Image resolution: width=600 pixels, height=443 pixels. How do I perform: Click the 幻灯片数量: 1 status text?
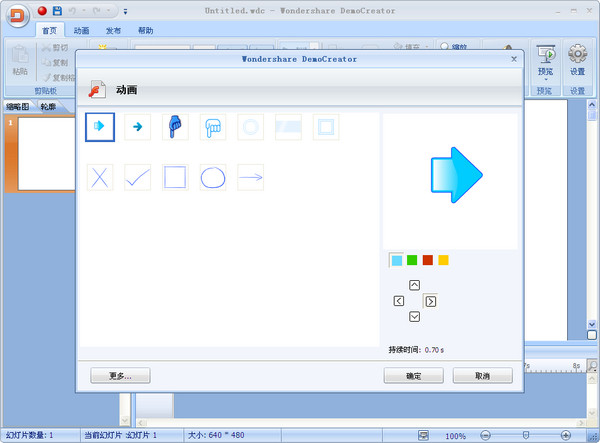click(x=29, y=435)
